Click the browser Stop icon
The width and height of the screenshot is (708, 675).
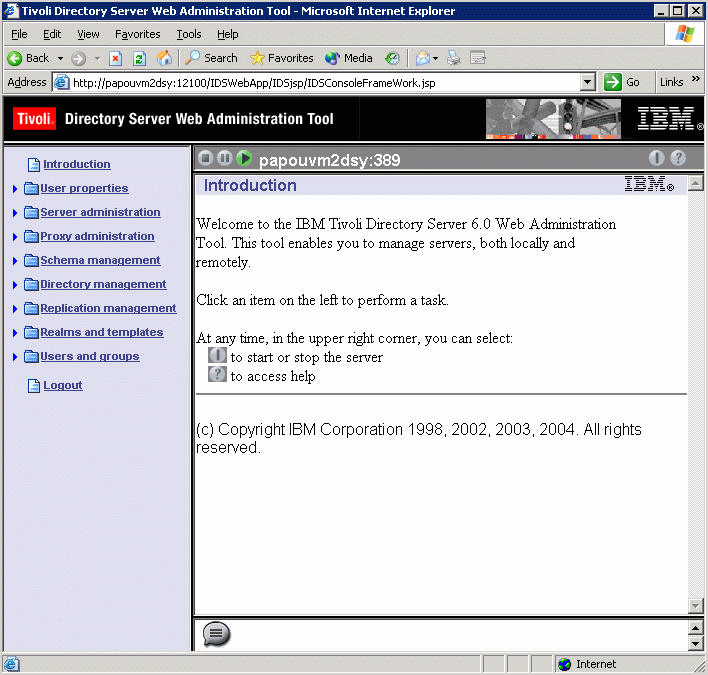(x=116, y=58)
